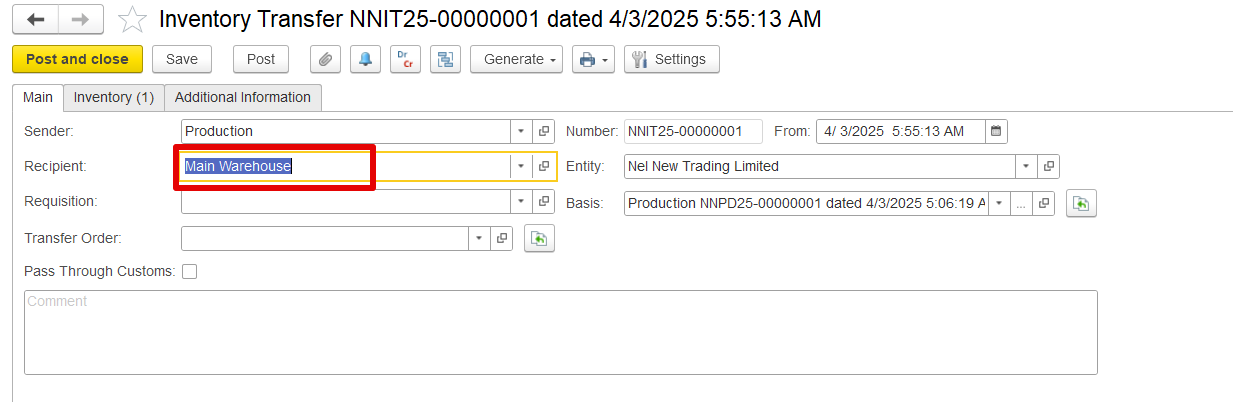Click Post and close button

pos(77,59)
